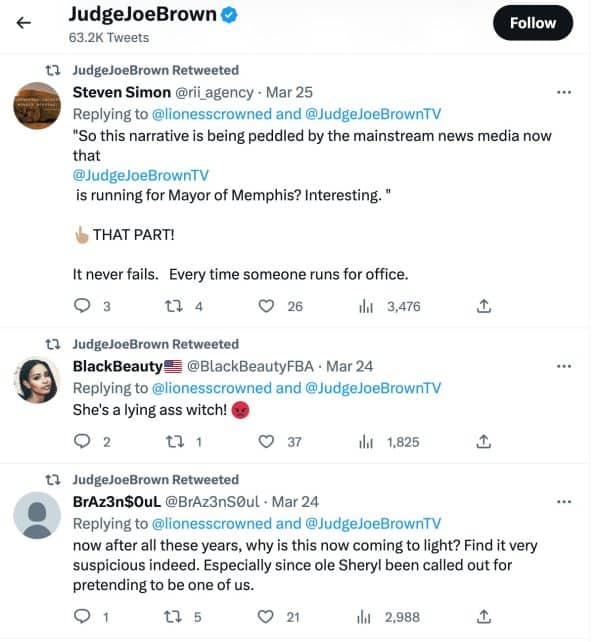Reply to BlackBeauty's tweet
Viewport: 600px width, 642px height.
pyautogui.click(x=83, y=441)
